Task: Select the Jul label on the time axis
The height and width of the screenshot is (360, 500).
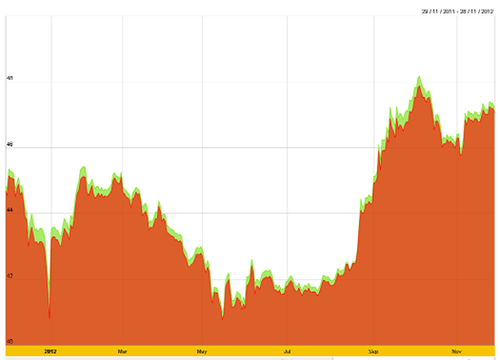Action: tap(287, 351)
